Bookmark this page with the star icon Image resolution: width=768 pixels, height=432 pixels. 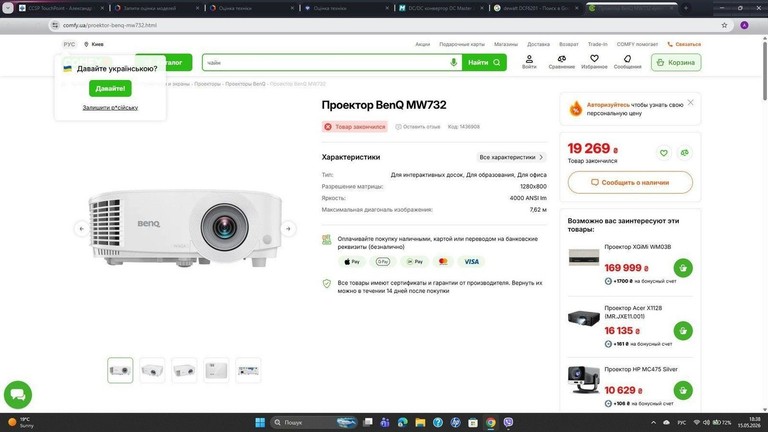click(724, 25)
